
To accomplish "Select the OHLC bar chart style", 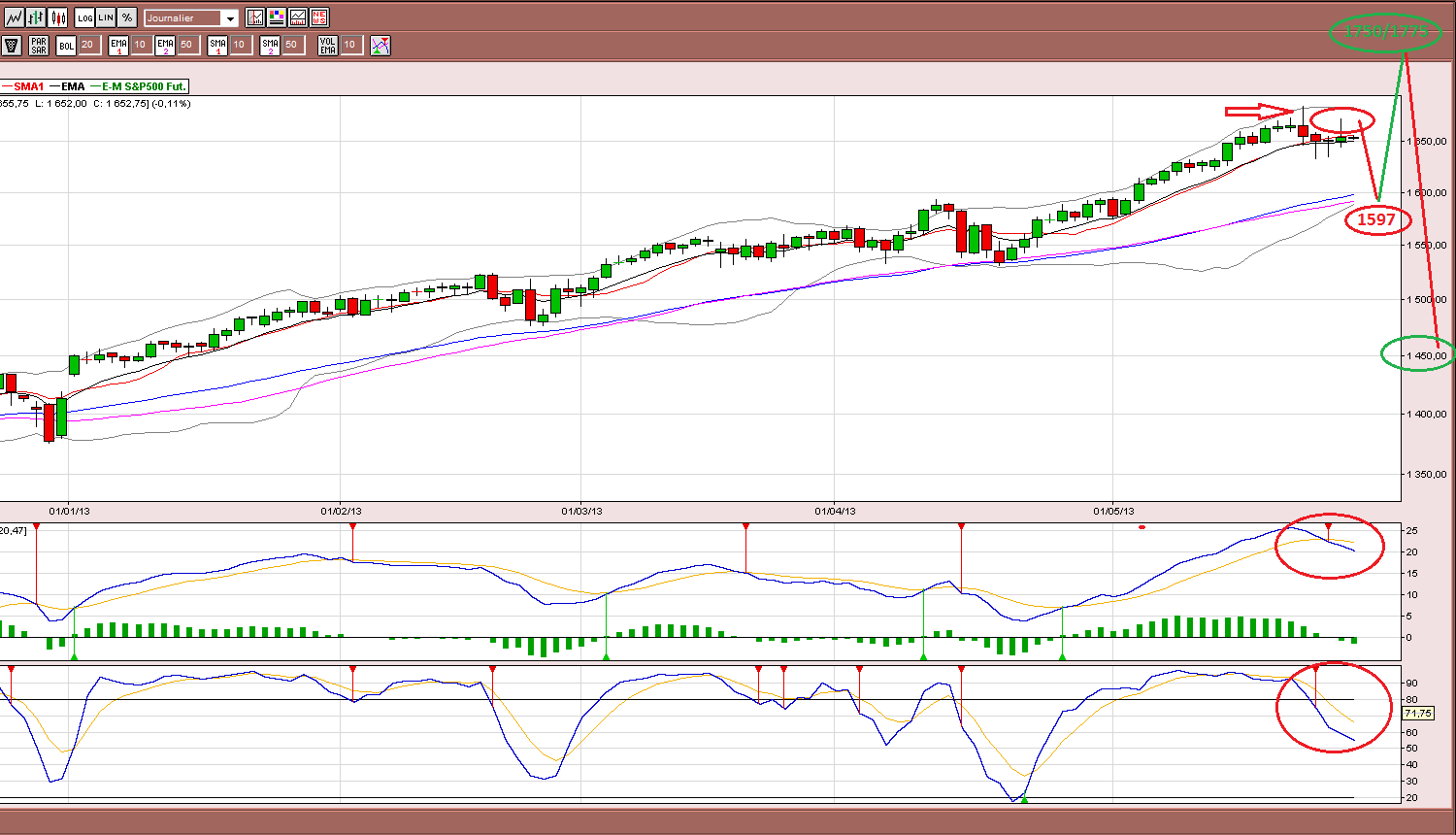I will point(36,17).
